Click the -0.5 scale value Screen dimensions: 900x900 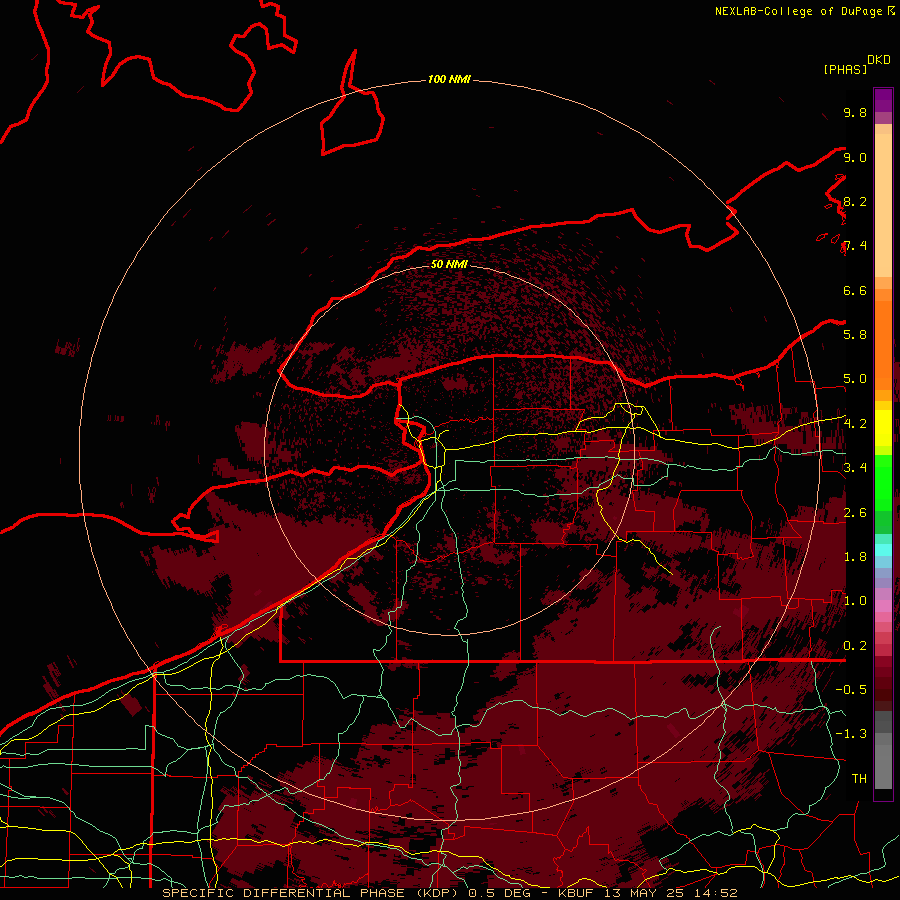(x=851, y=690)
